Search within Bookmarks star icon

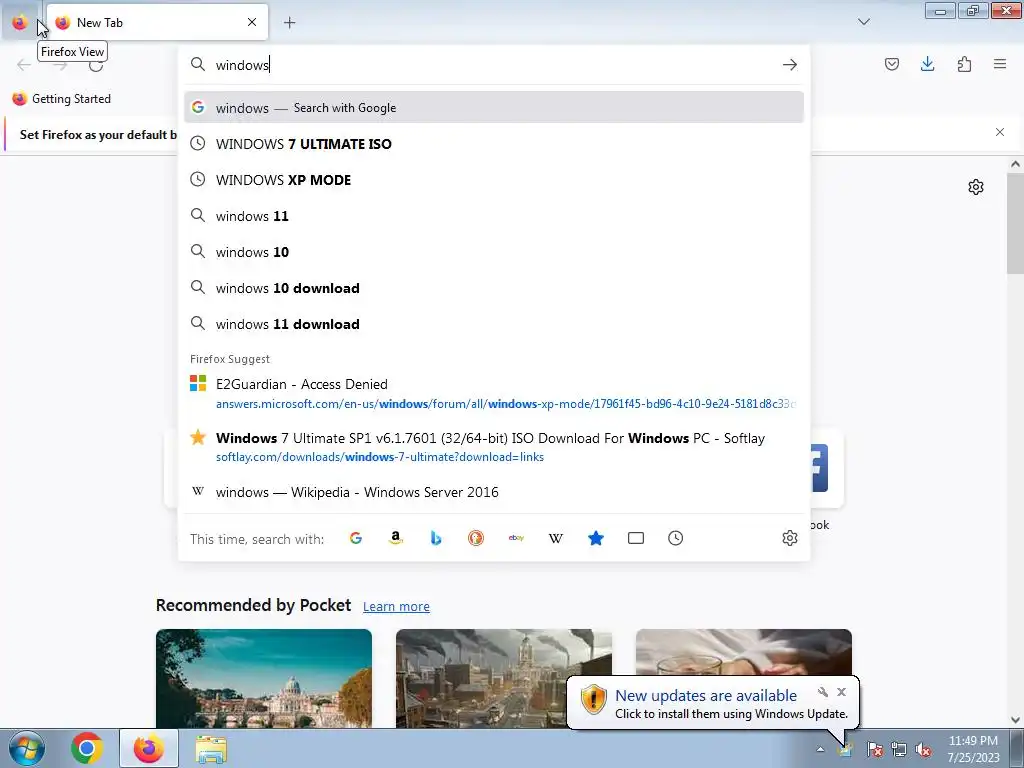tap(596, 538)
